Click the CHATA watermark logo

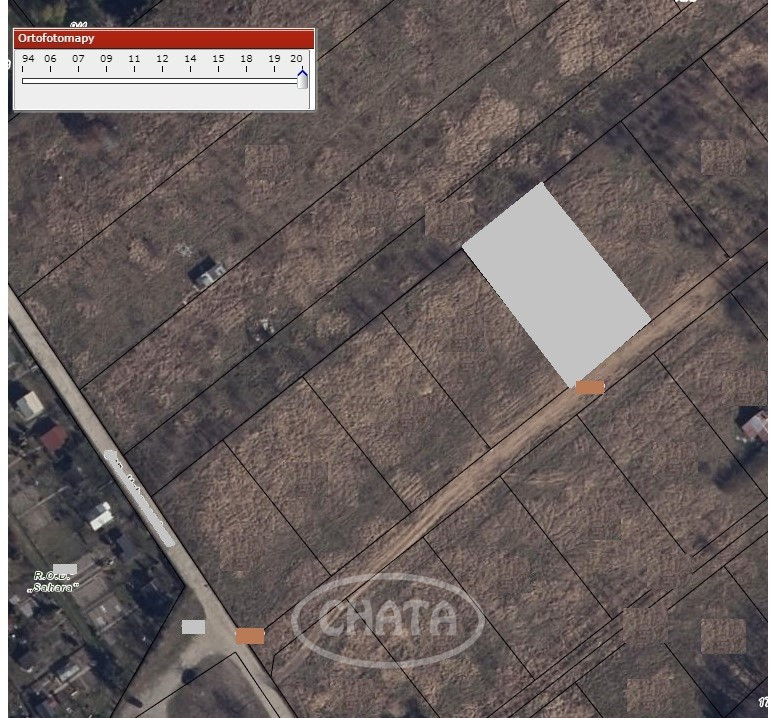click(388, 619)
